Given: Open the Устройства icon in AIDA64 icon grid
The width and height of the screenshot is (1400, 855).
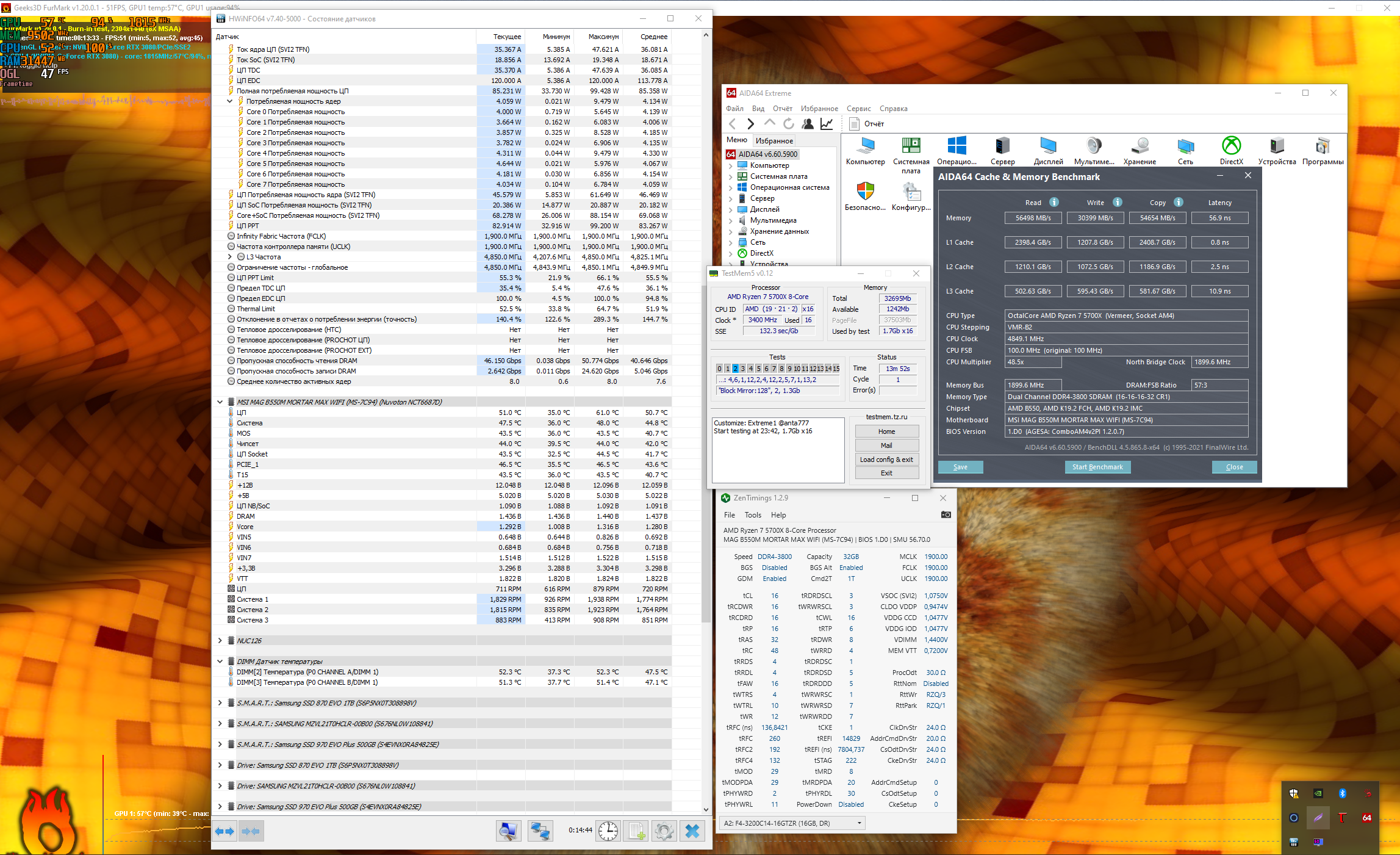Looking at the screenshot, I should pos(1277,151).
